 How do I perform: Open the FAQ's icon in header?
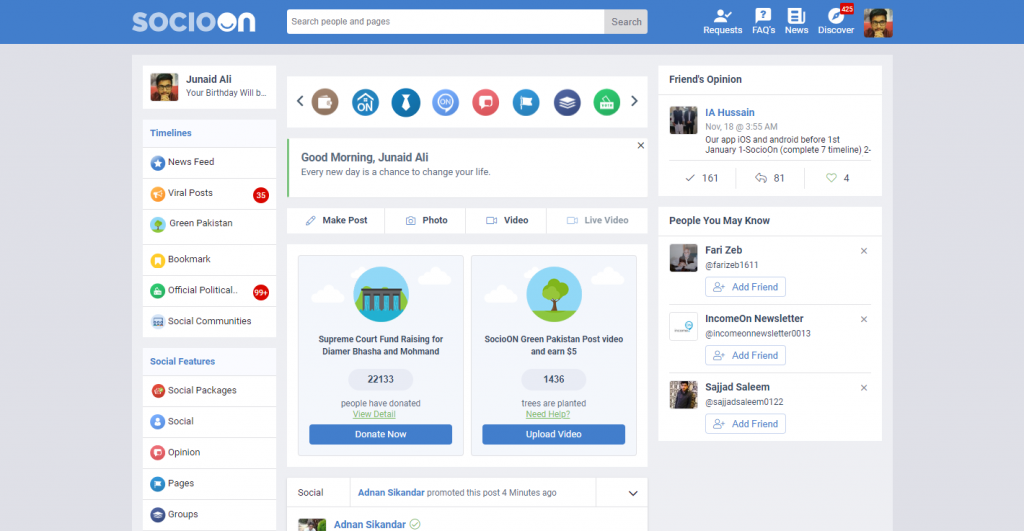763,22
